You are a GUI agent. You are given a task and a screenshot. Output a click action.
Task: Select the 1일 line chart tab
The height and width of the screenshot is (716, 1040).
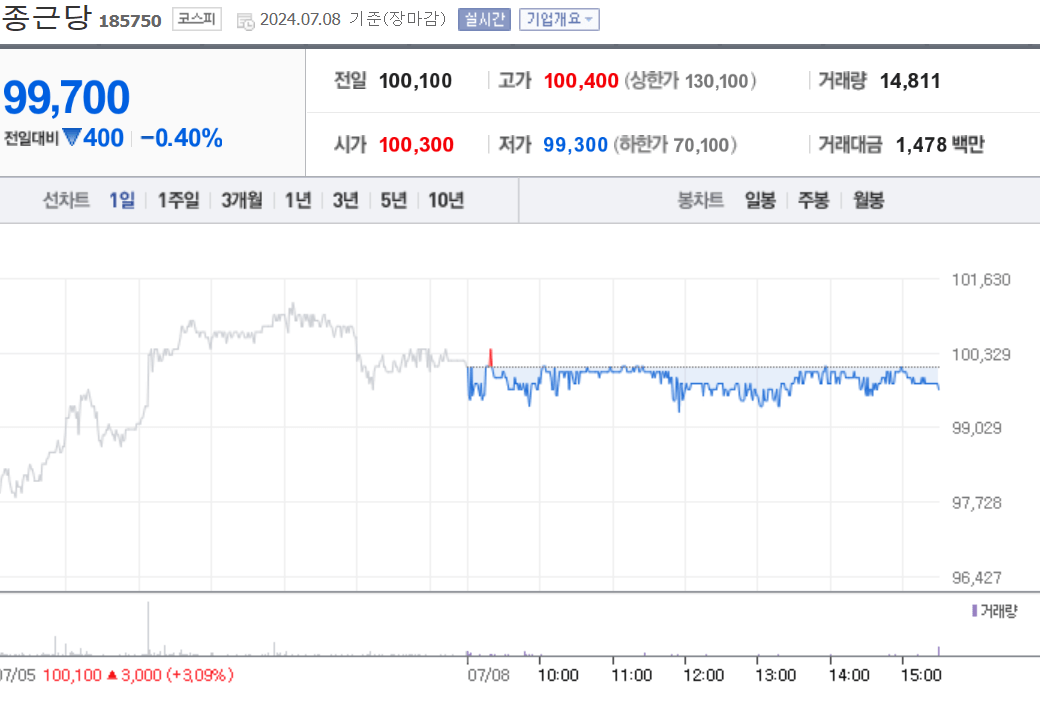(x=122, y=200)
